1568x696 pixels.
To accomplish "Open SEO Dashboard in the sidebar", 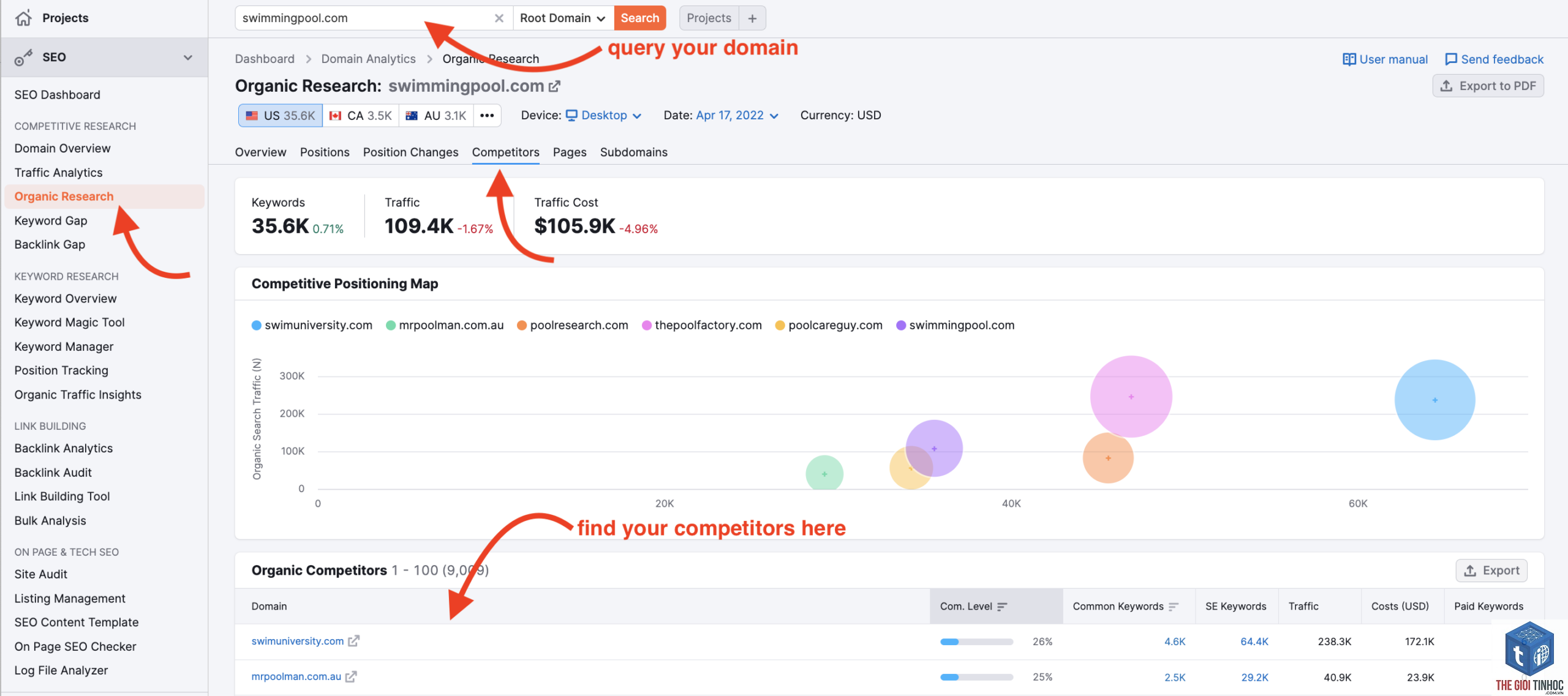I will pyautogui.click(x=58, y=95).
